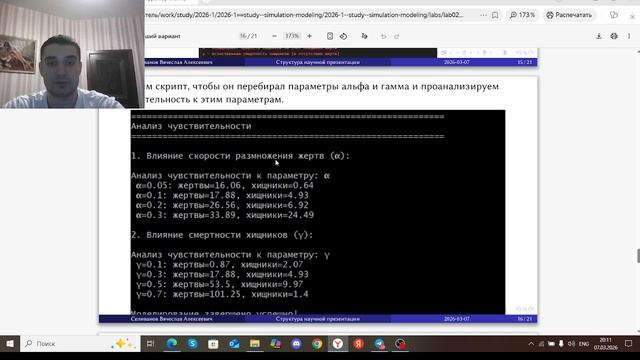
Task: Open the taskbar clock 20:11
Action: pos(606,344)
